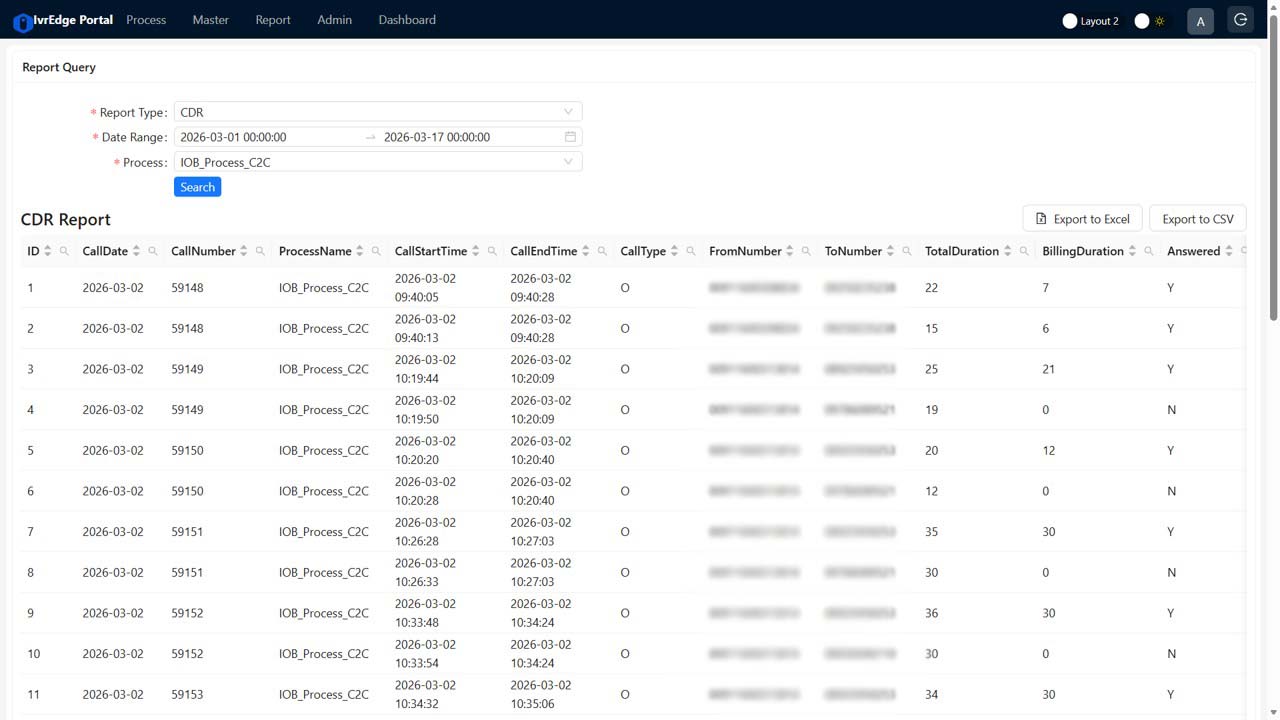Sort the table by CallStartTime column
Image resolution: width=1280 pixels, height=720 pixels.
[x=476, y=252]
